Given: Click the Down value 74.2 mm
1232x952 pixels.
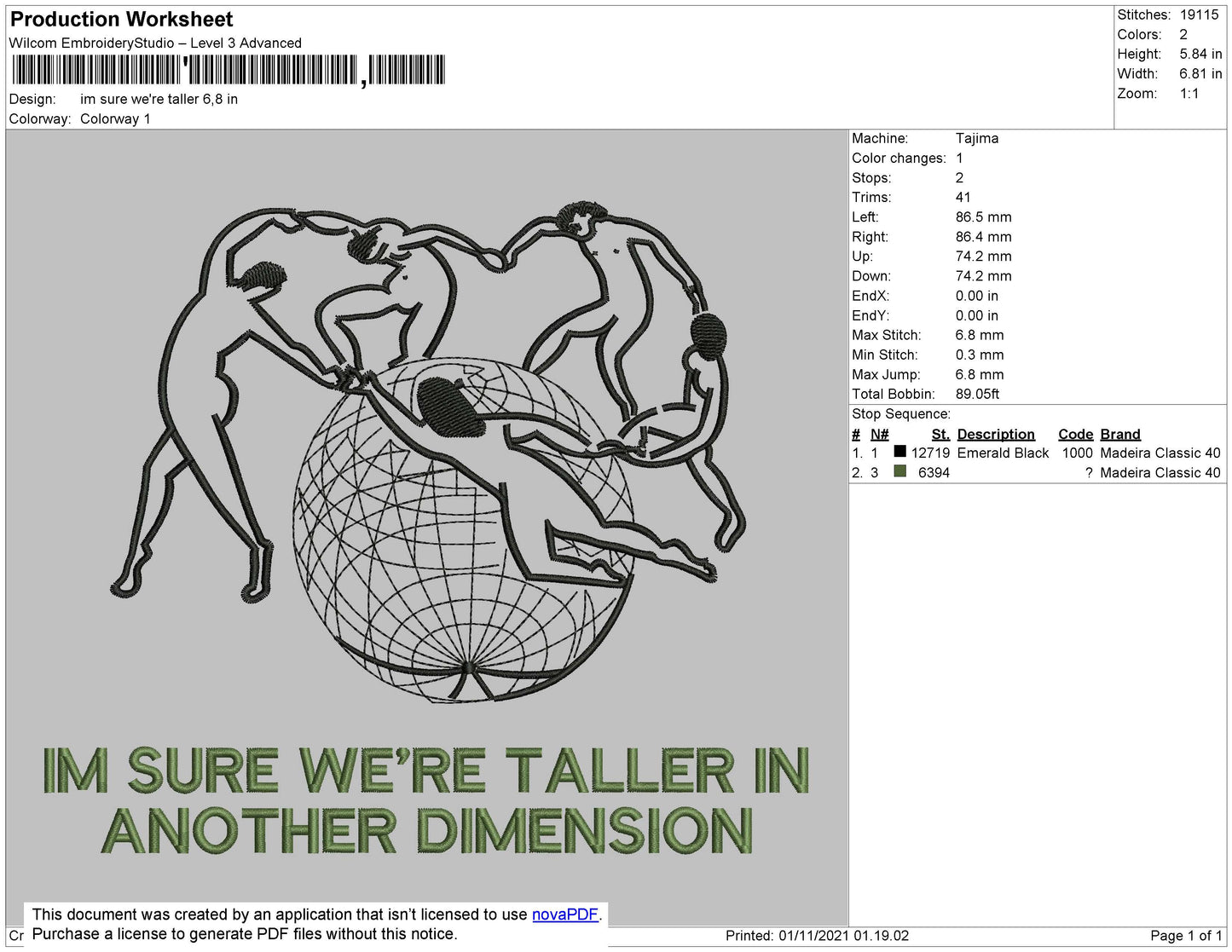Looking at the screenshot, I should (983, 275).
